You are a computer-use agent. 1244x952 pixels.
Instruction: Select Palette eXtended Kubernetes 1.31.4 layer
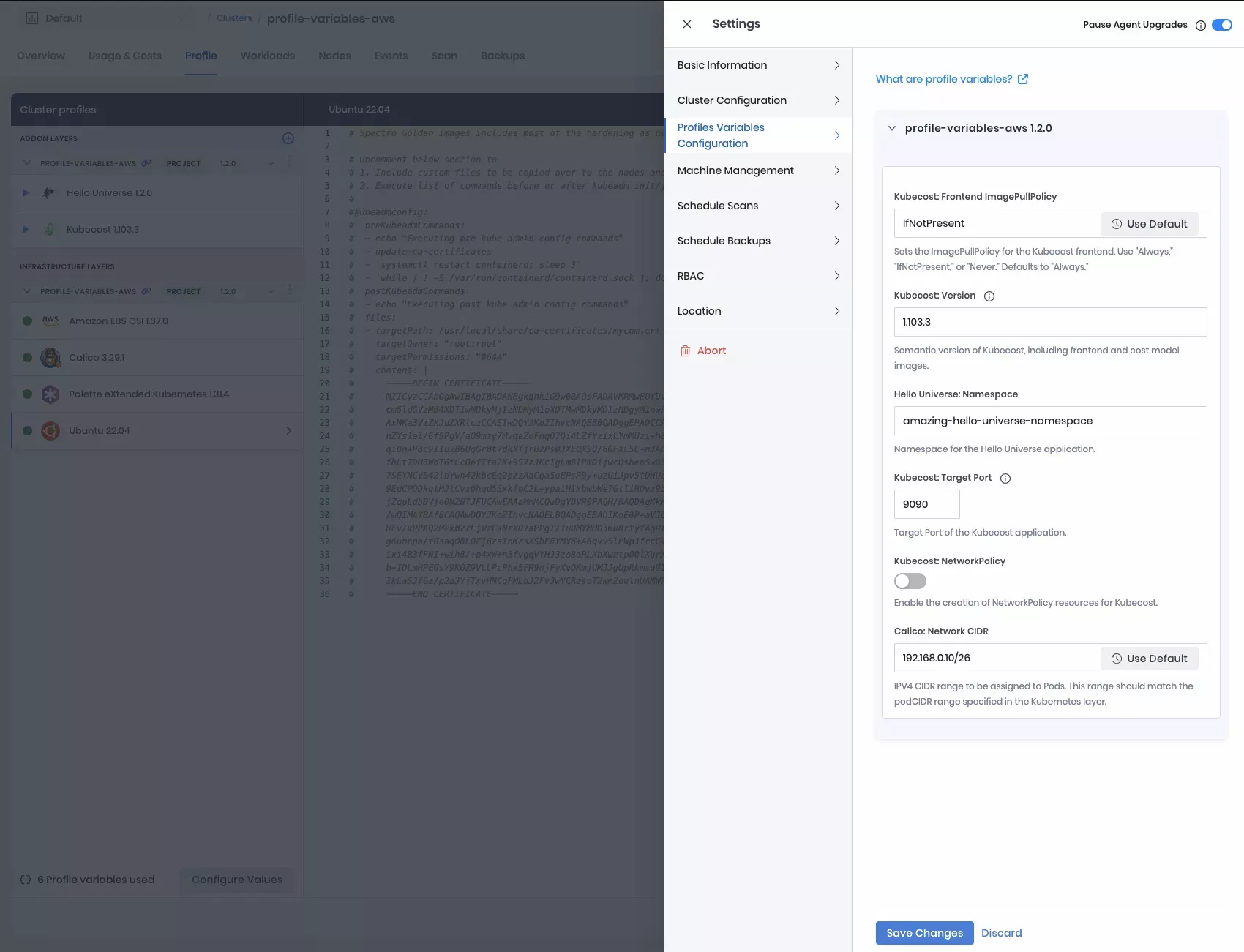[x=157, y=394]
